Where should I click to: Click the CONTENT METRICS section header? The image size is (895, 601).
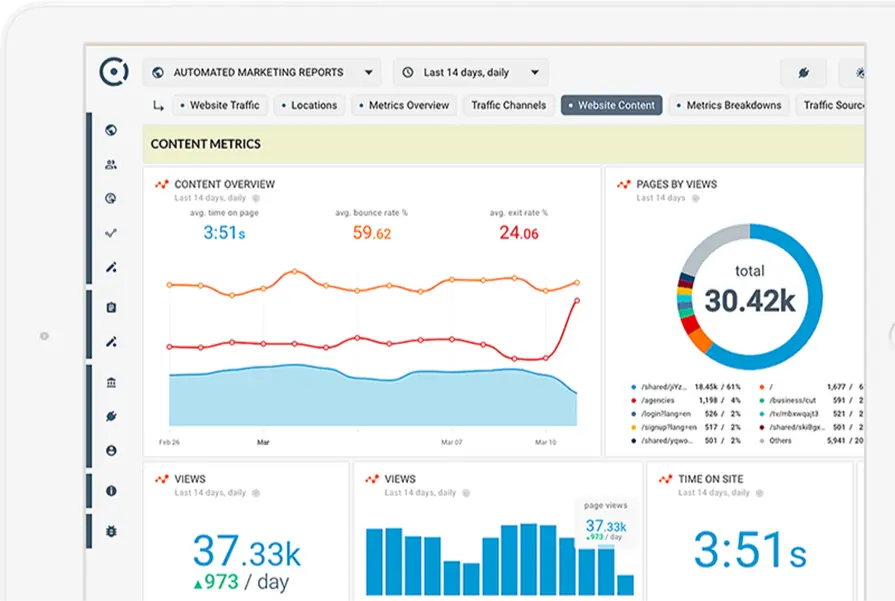[205, 144]
